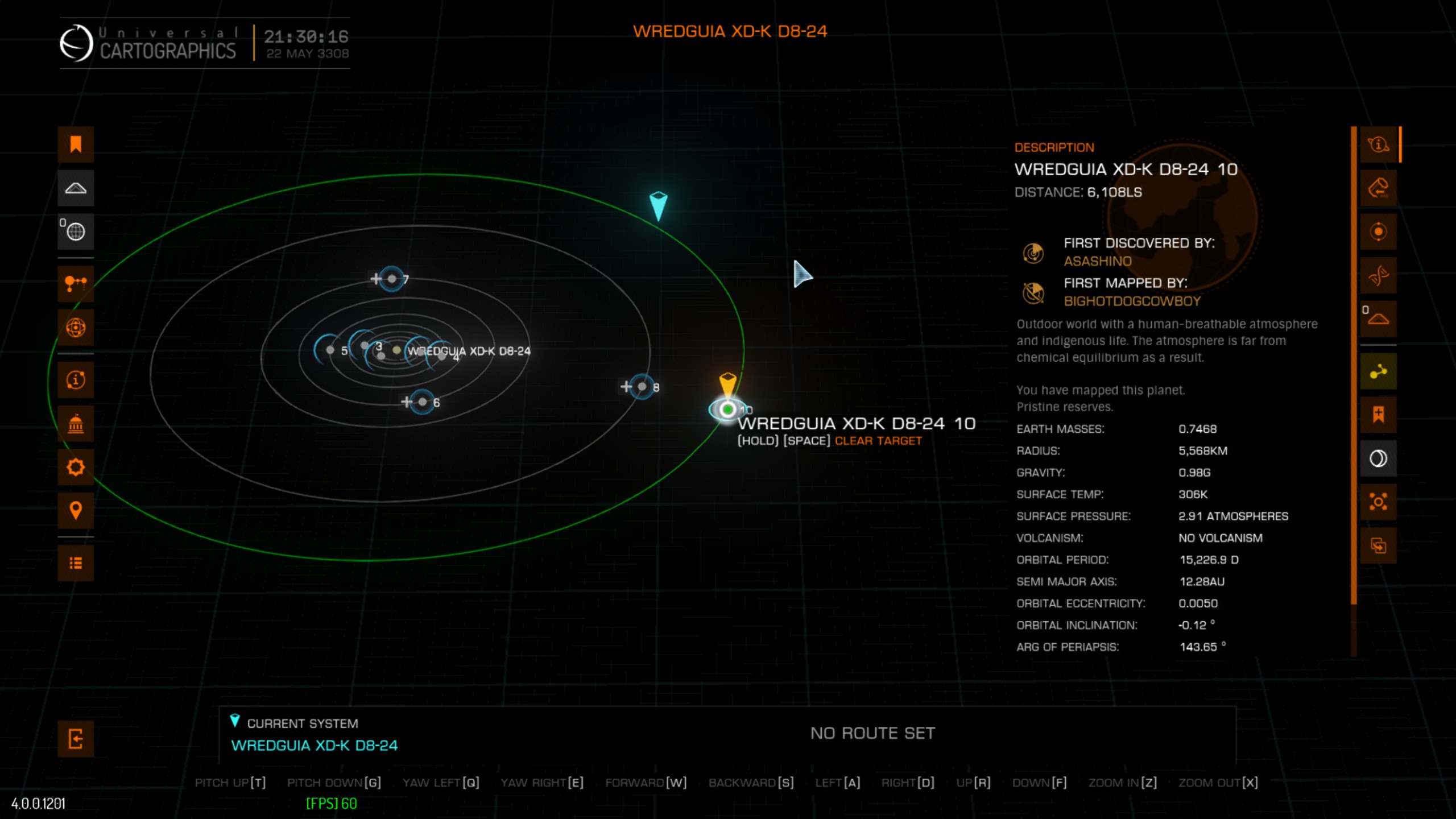Image resolution: width=1456 pixels, height=819 pixels.
Task: Show the organics DNA tab
Action: coord(1378,276)
